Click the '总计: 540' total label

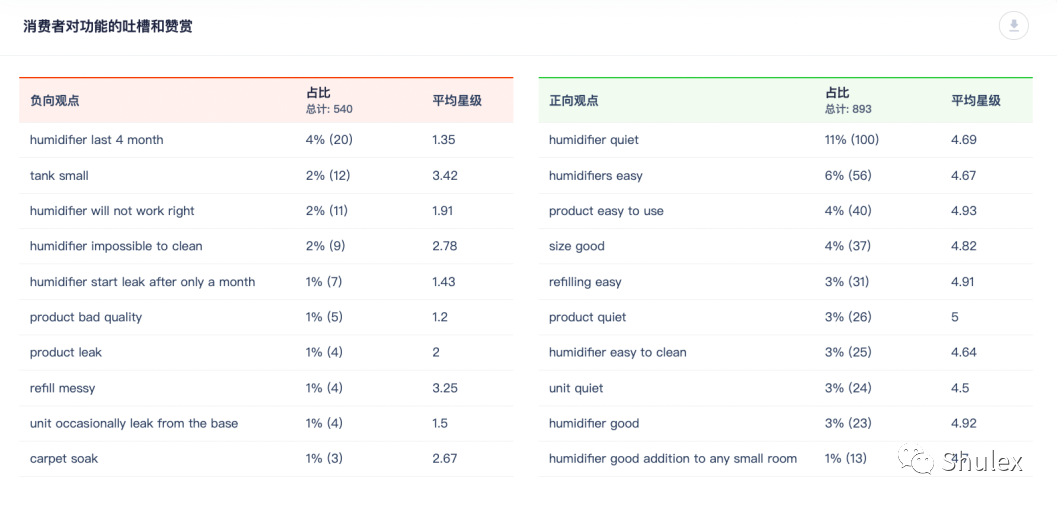[x=330, y=109]
